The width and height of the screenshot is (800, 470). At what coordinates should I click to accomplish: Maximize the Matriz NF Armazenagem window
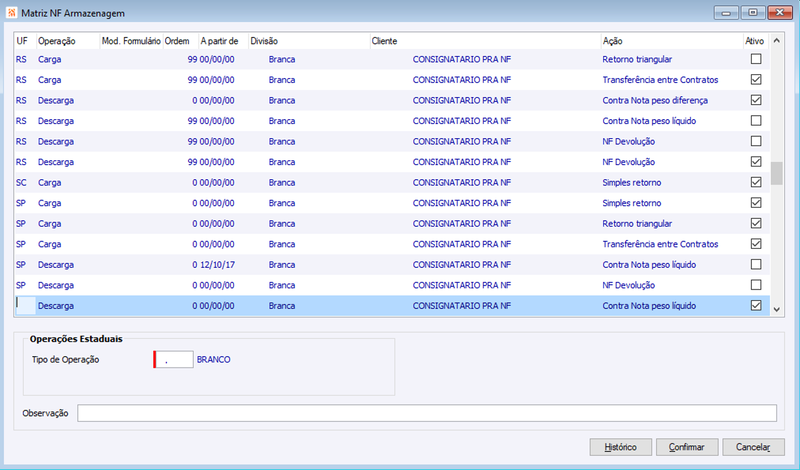[x=753, y=12]
